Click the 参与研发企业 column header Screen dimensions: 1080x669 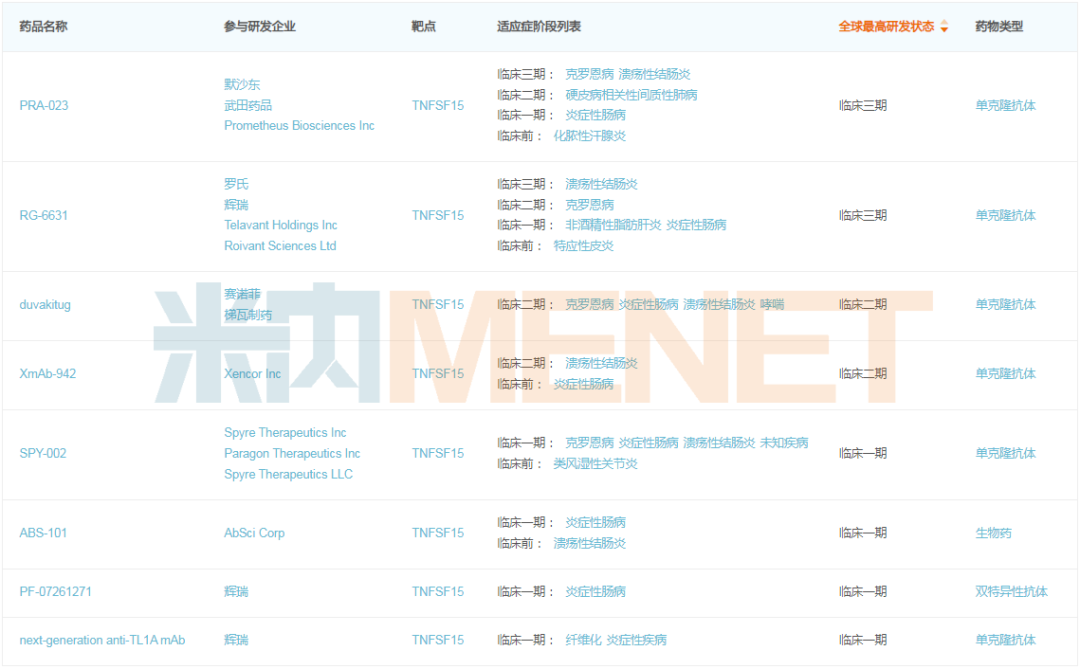[260, 27]
